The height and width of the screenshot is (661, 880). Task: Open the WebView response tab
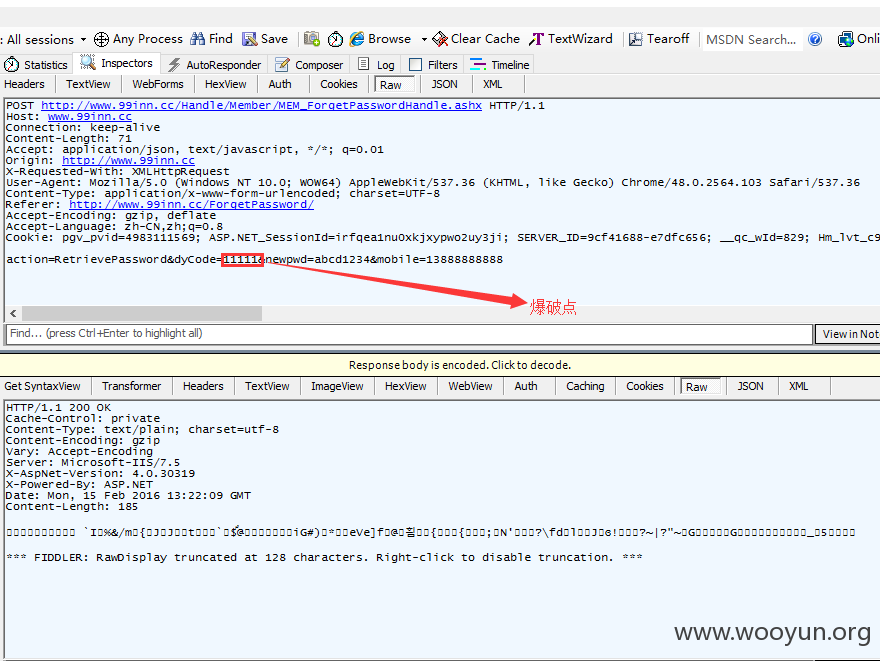pos(470,386)
